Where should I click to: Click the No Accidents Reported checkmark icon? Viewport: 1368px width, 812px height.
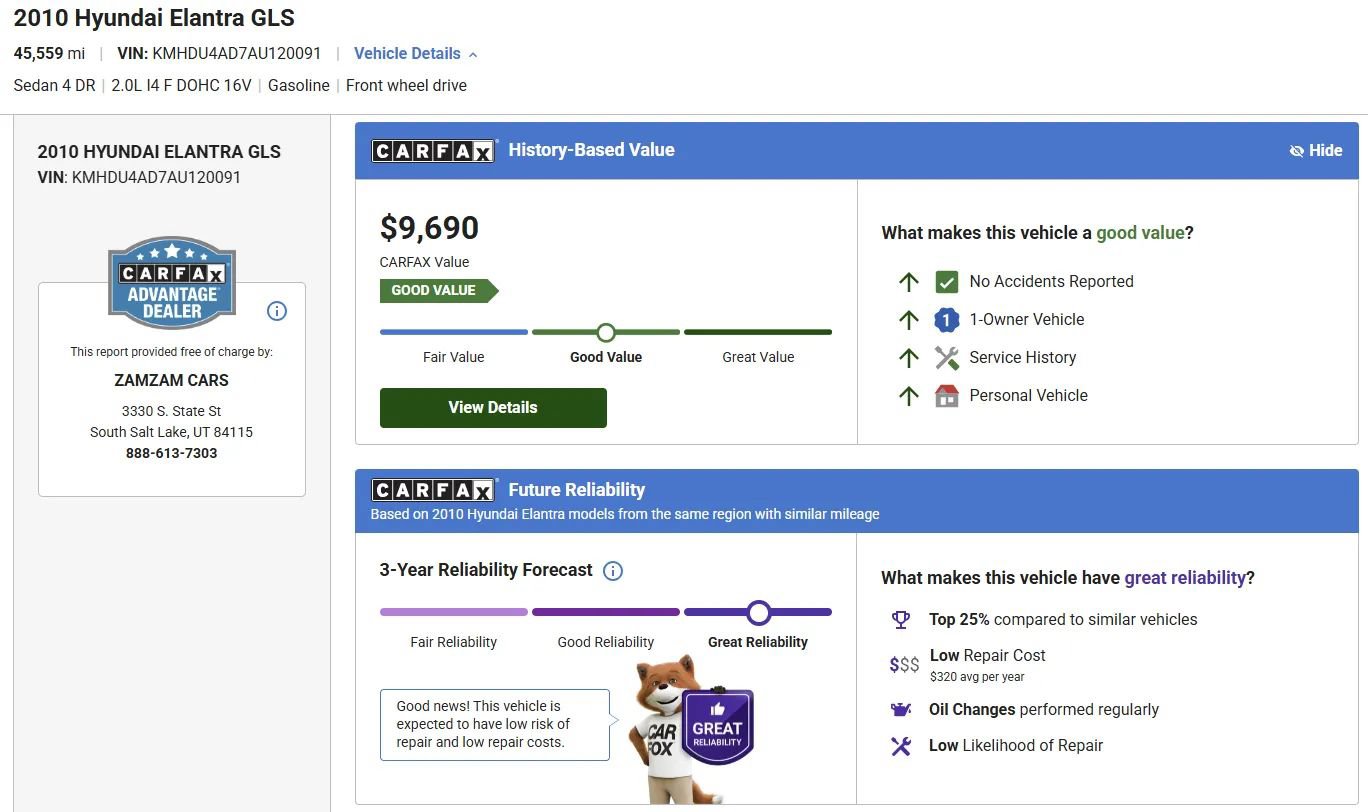pos(946,282)
